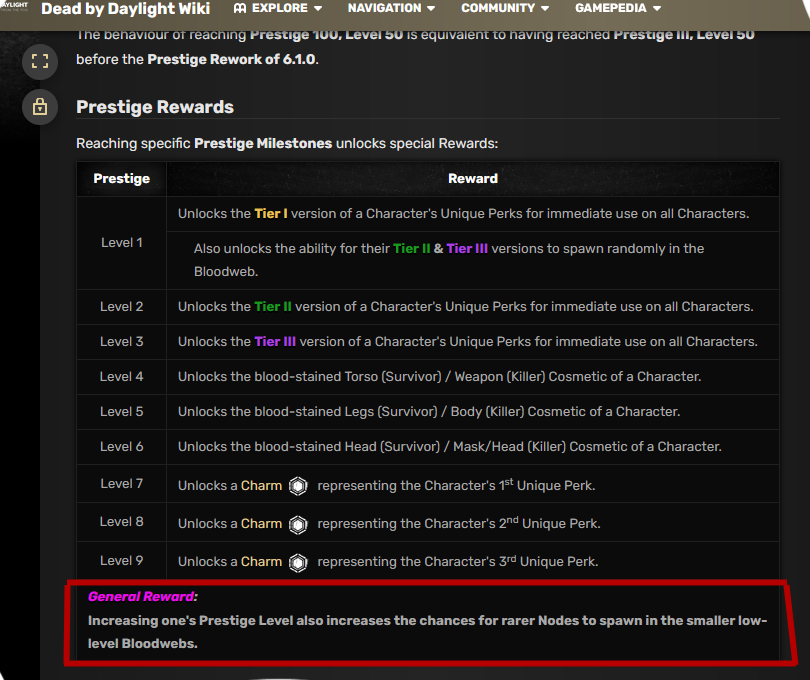This screenshot has width=810, height=680.
Task: Open the Gamepedia dropdown menu
Action: pyautogui.click(x=618, y=8)
